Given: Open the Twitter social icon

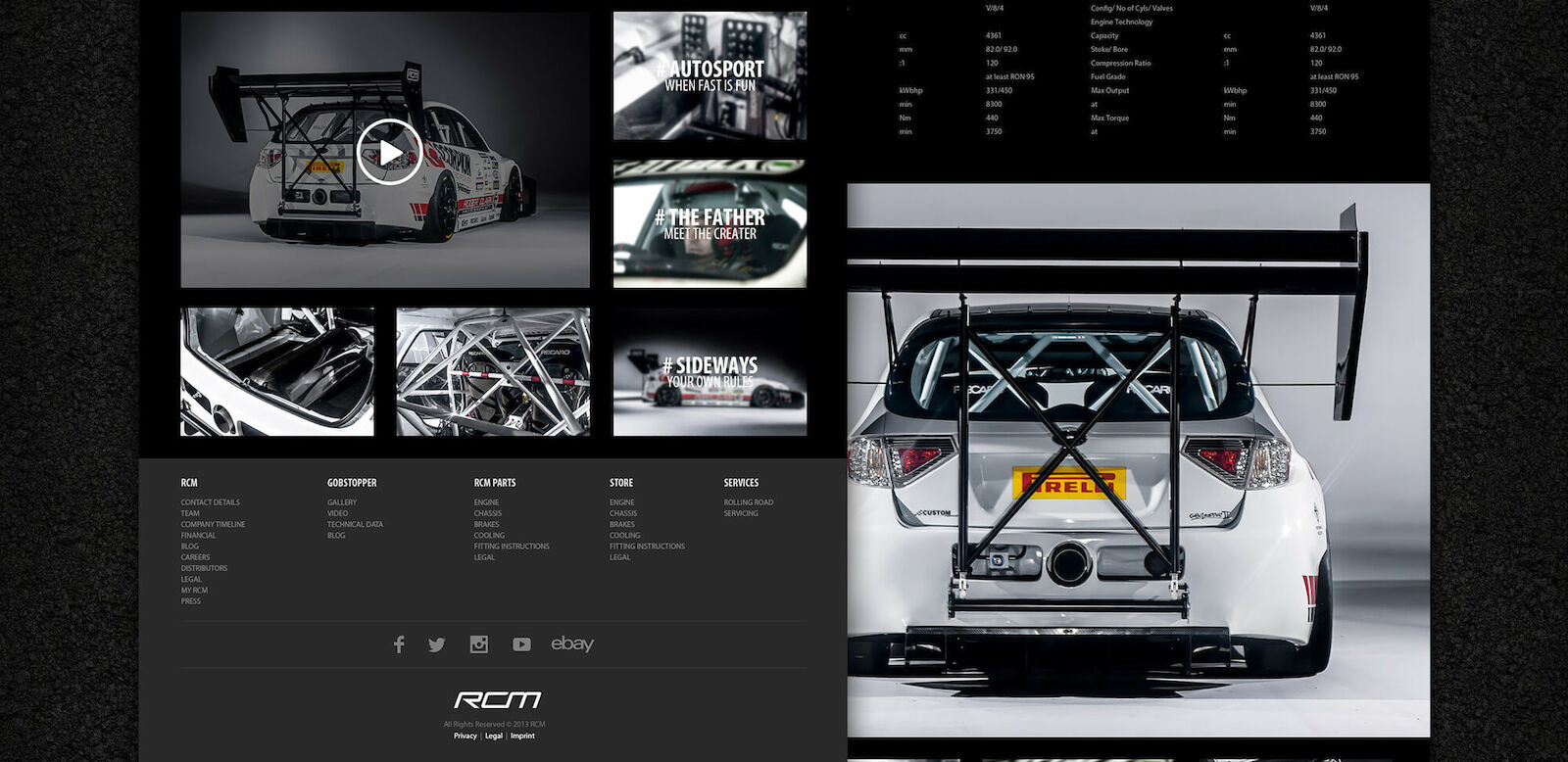Looking at the screenshot, I should (x=437, y=643).
